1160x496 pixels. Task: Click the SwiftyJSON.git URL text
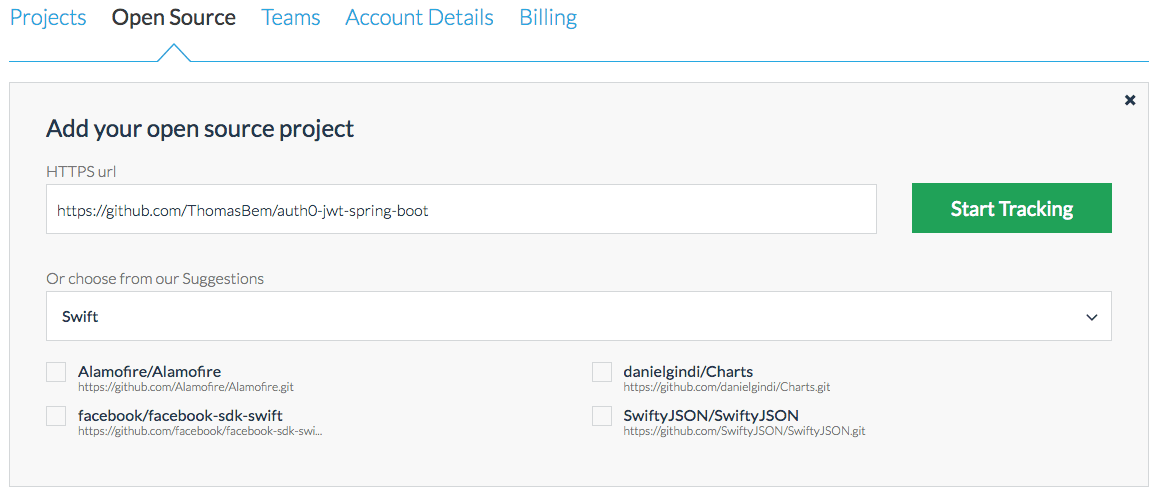coord(743,431)
